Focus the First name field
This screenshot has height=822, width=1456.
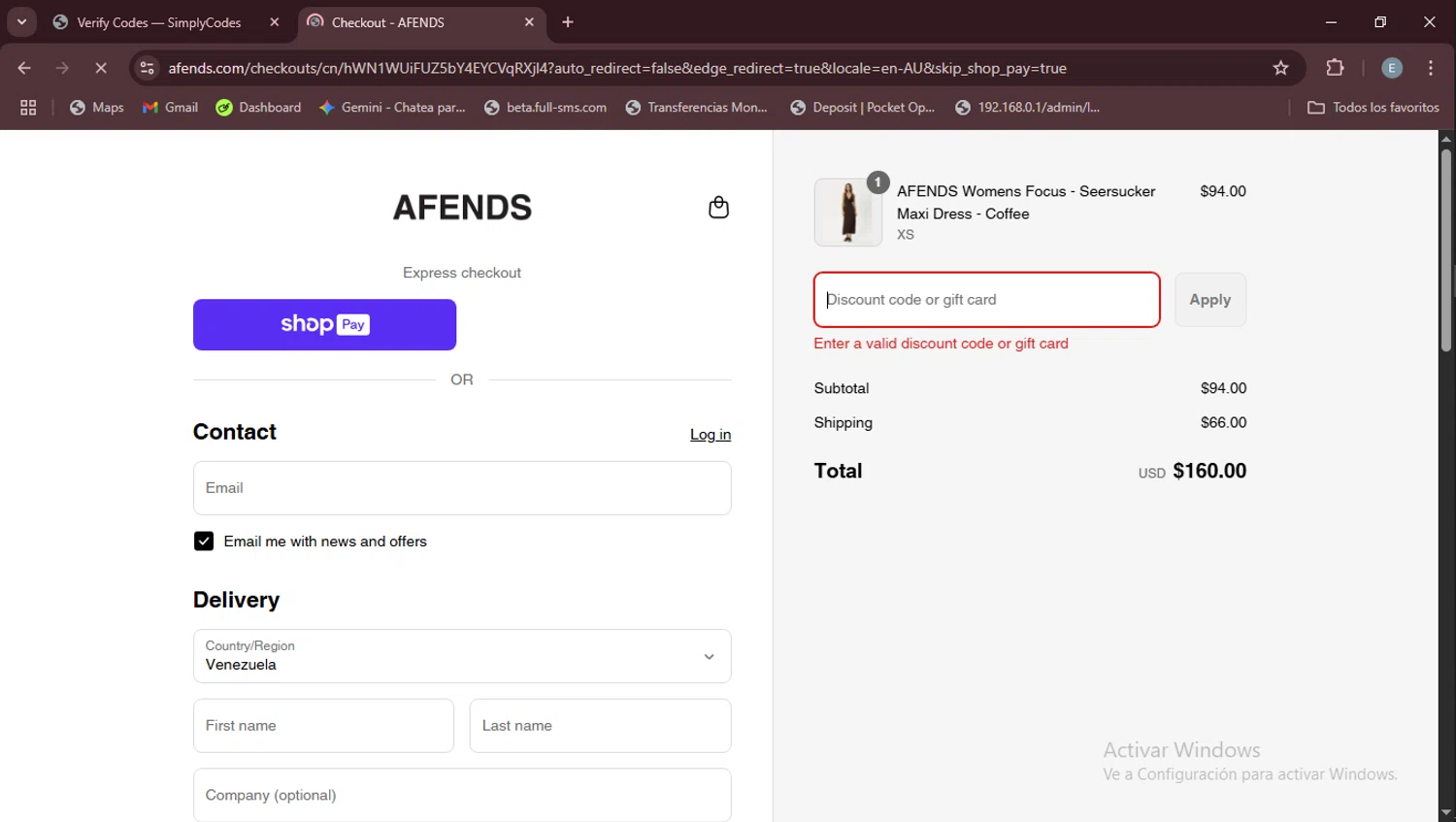[x=323, y=726]
